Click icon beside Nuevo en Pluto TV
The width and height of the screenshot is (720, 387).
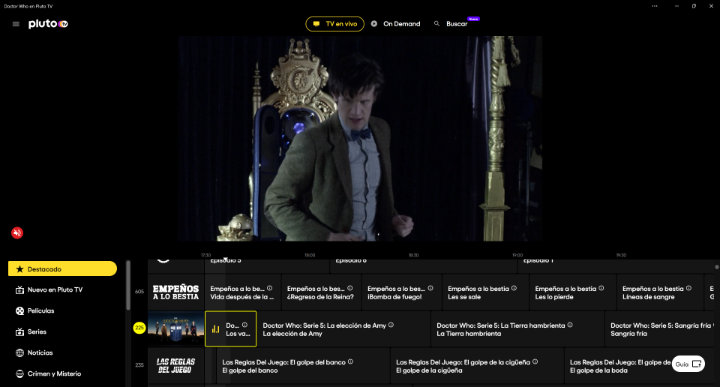coord(20,290)
